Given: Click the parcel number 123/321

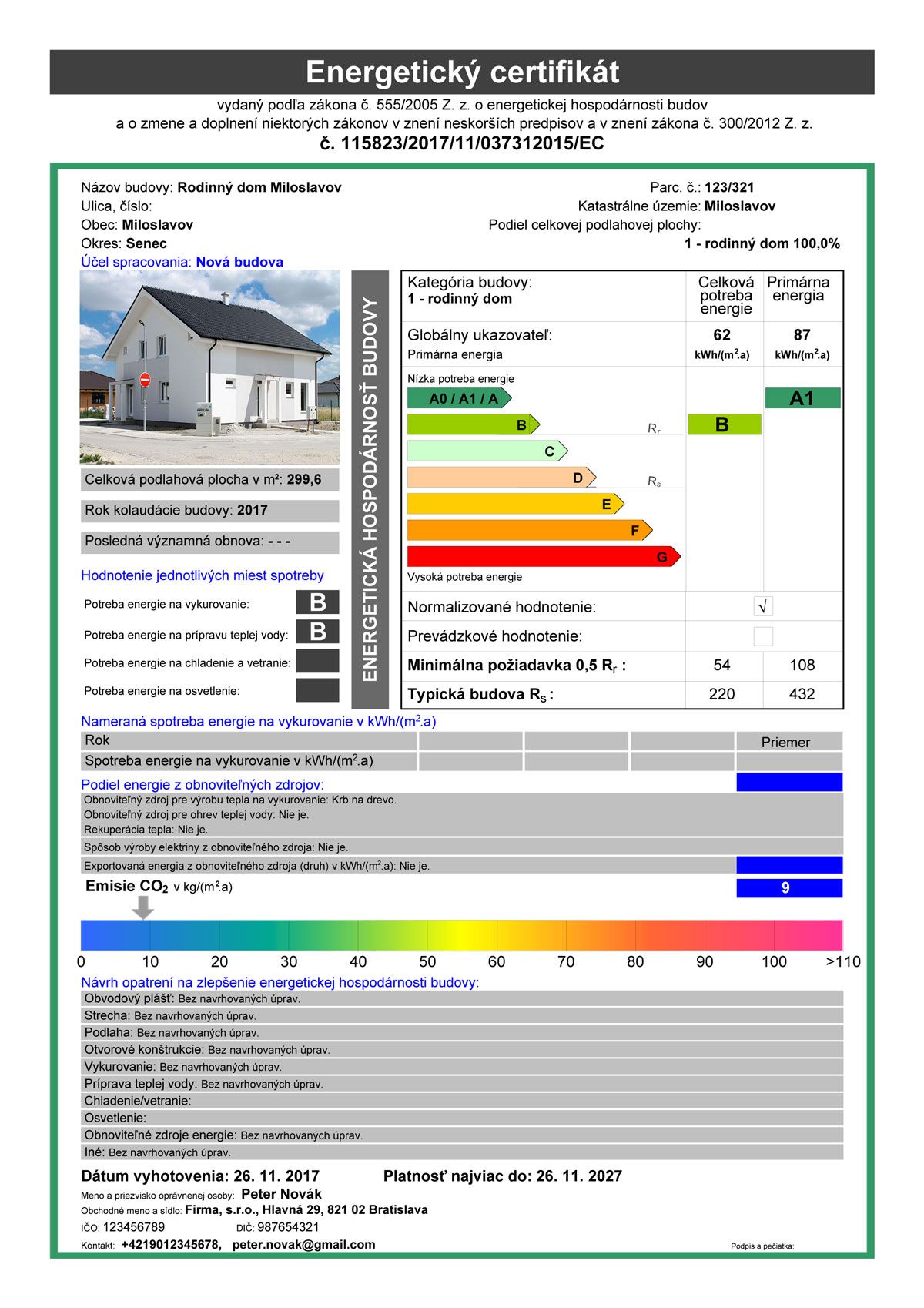Looking at the screenshot, I should (x=729, y=187).
